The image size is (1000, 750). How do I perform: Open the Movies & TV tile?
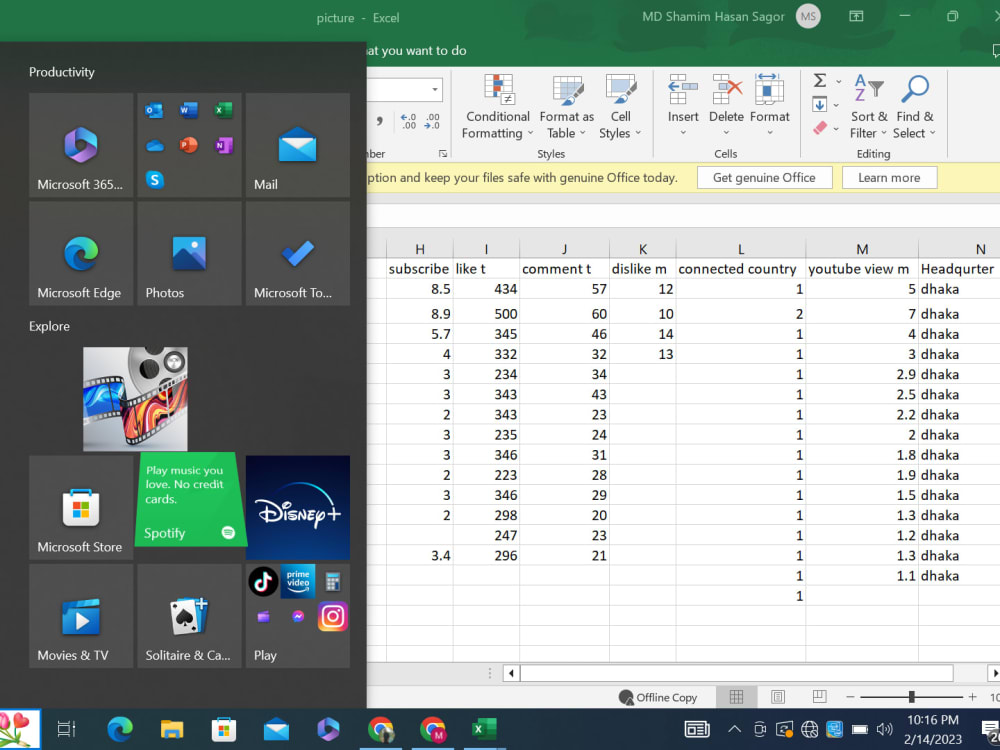pos(81,616)
